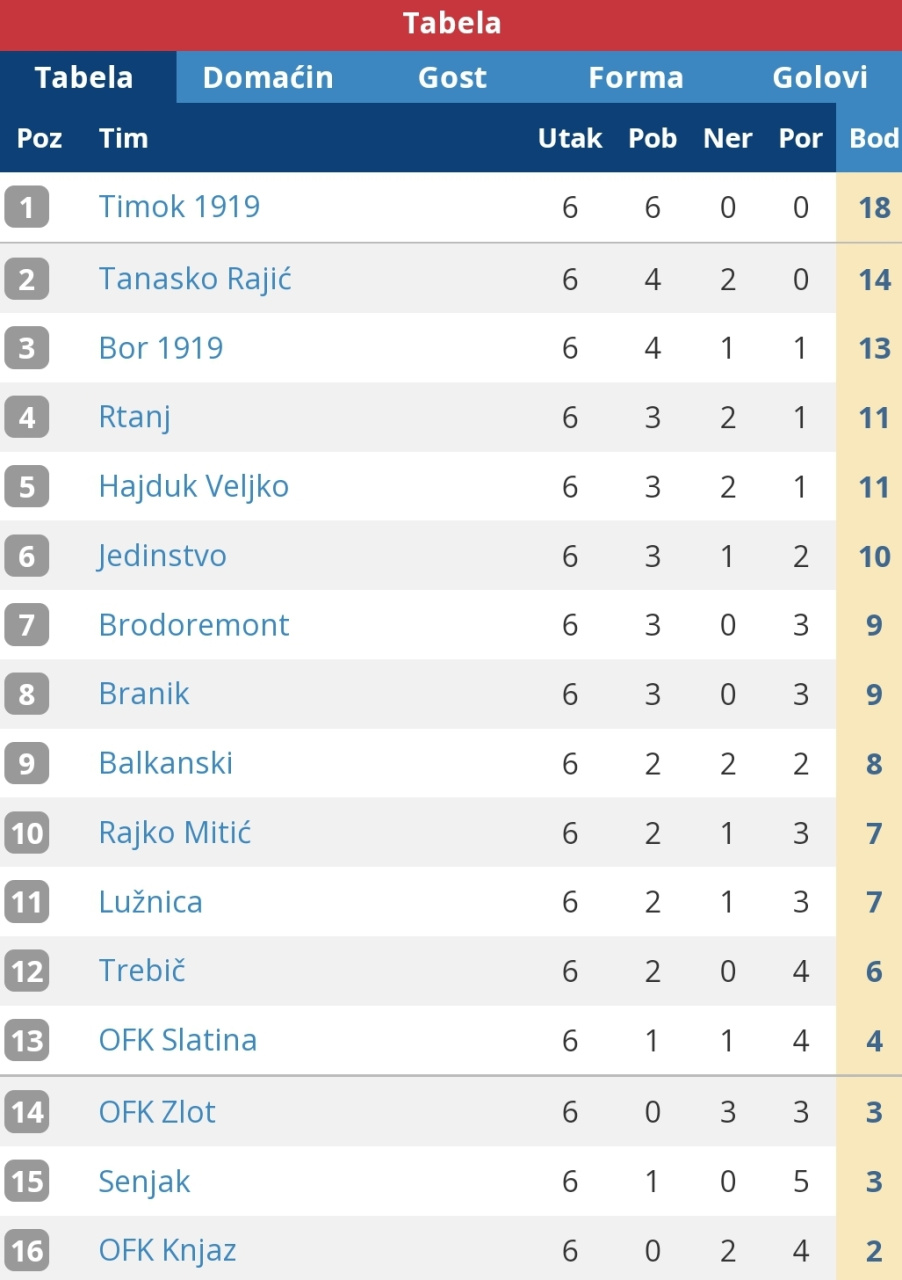Screen dimensions: 902x1280
Task: Click the position 16 badge
Action: (27, 1251)
